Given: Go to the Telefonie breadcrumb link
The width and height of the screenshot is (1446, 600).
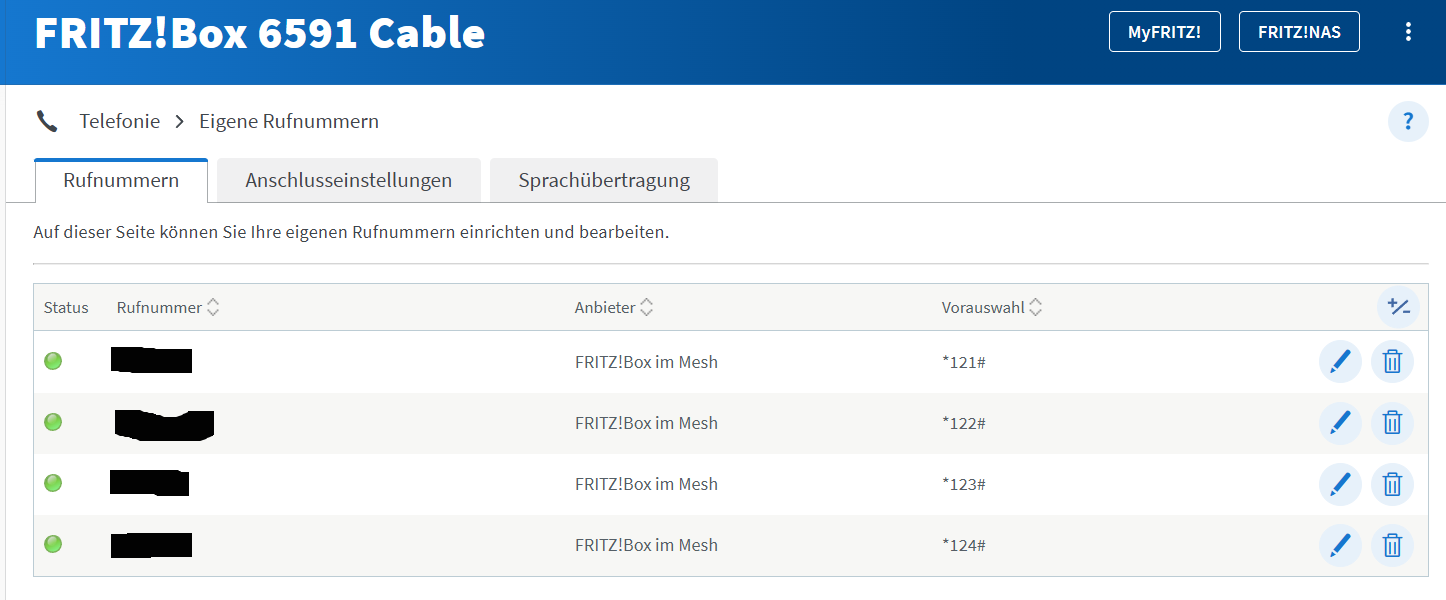Looking at the screenshot, I should click(120, 122).
